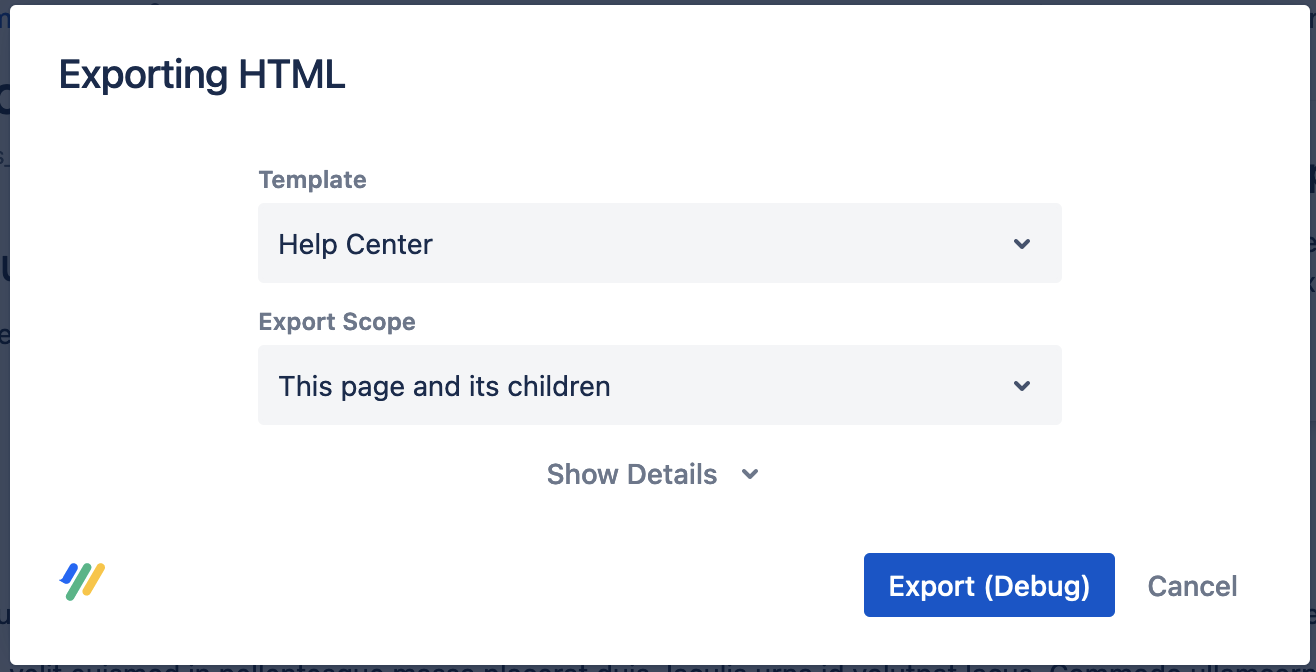The height and width of the screenshot is (672, 1316).
Task: Click the Show Details text label
Action: 631,474
